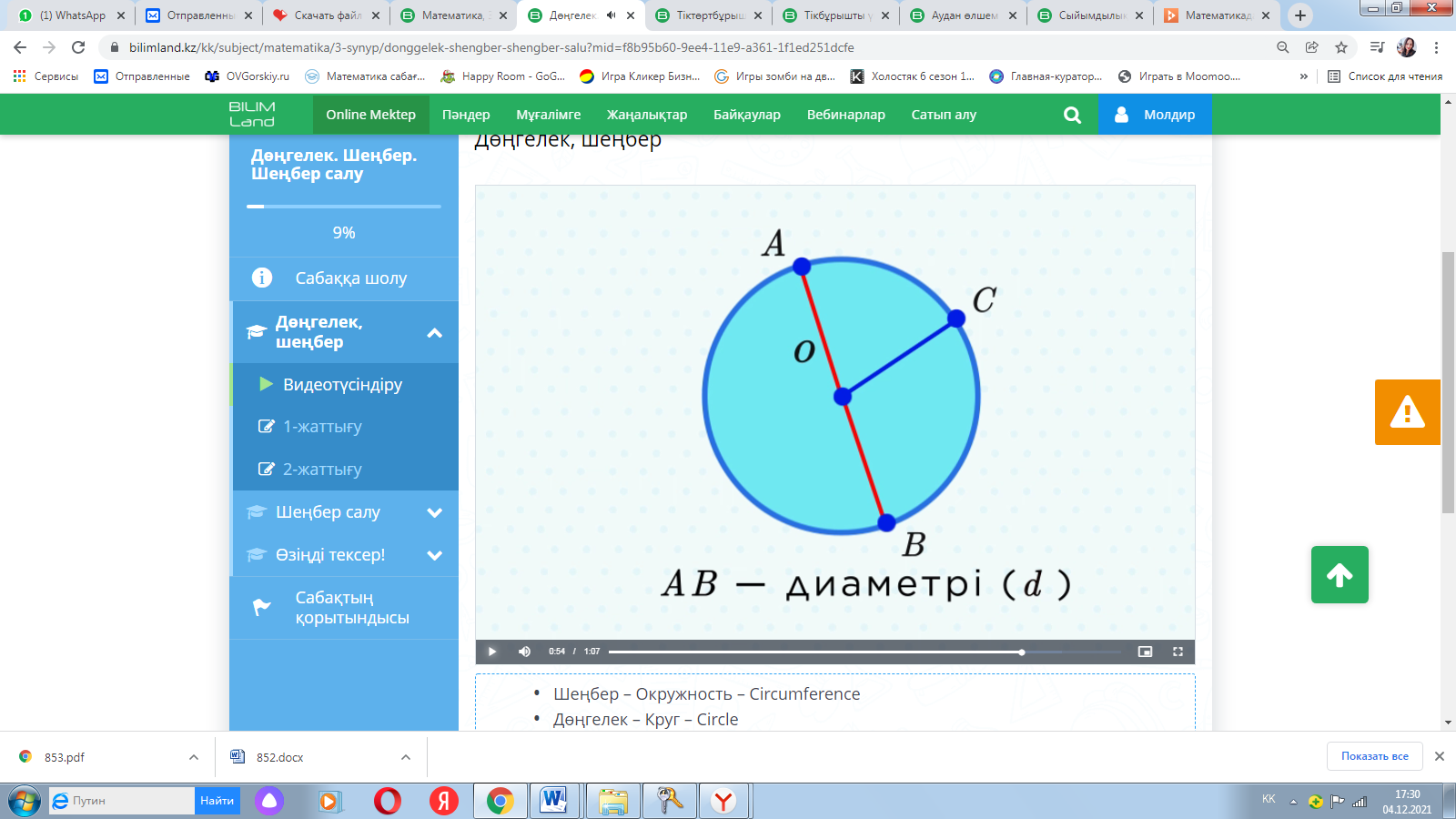Open the video in fullscreen
Screen dimensions: 1456x819
pos(1178,652)
